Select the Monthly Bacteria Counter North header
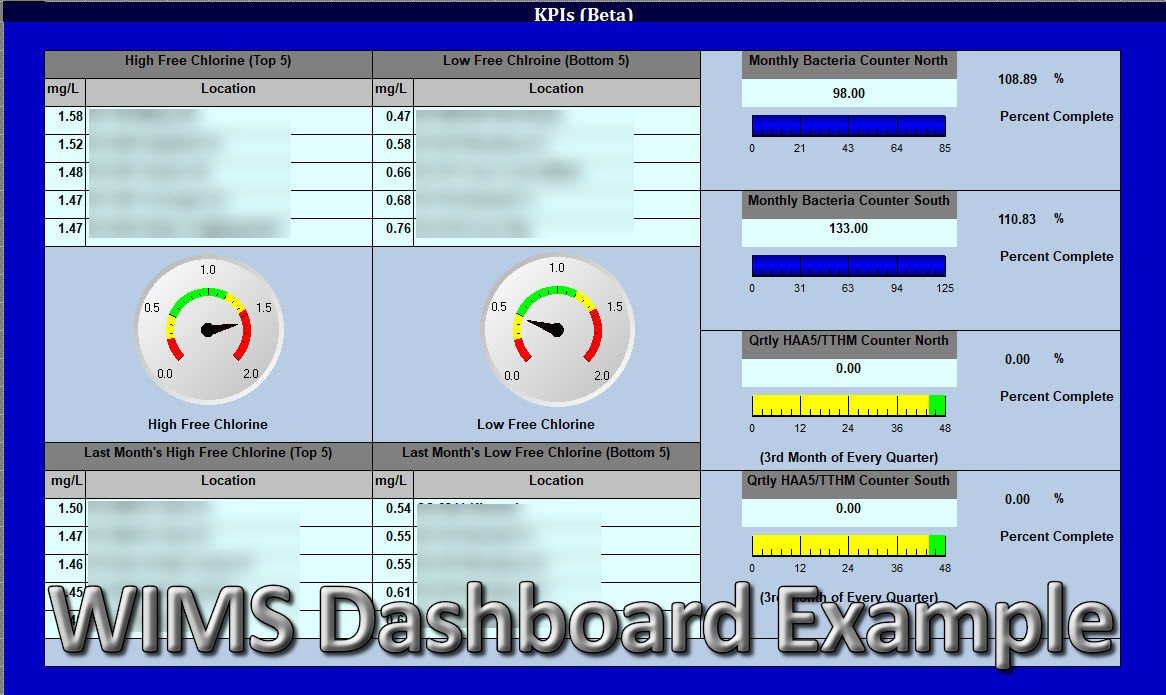The height and width of the screenshot is (695, 1166). coord(848,61)
